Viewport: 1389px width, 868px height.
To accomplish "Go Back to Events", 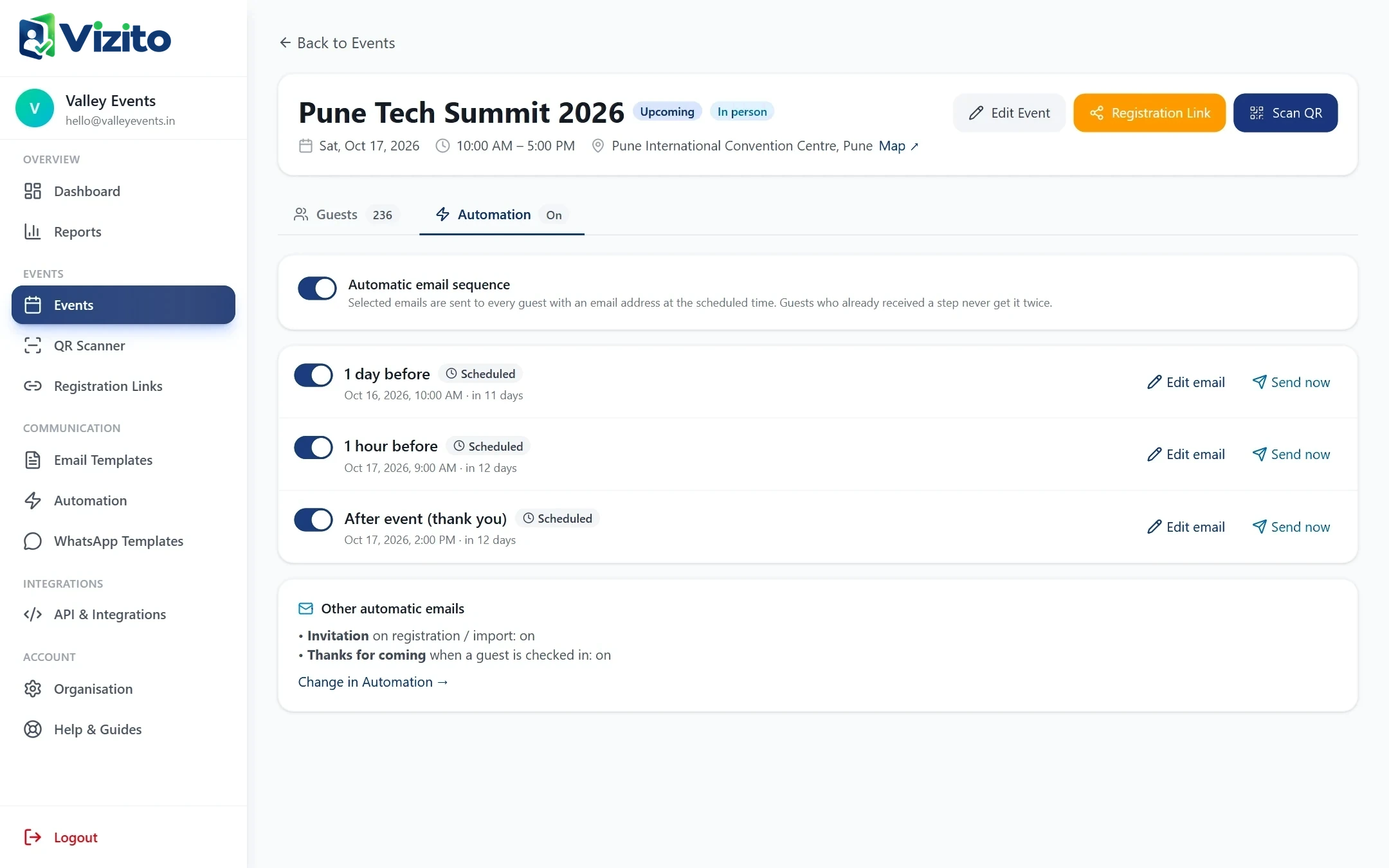I will (x=337, y=43).
